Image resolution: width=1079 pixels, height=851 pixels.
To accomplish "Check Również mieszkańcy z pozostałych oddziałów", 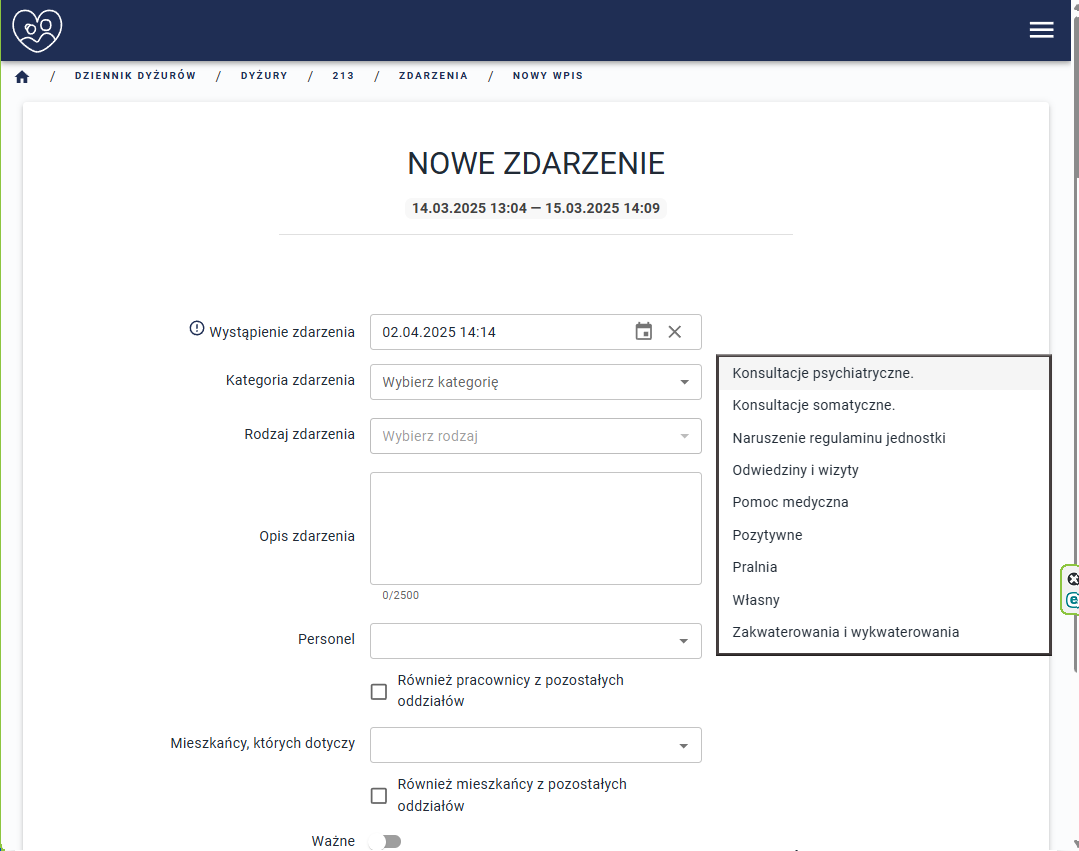I will [379, 795].
